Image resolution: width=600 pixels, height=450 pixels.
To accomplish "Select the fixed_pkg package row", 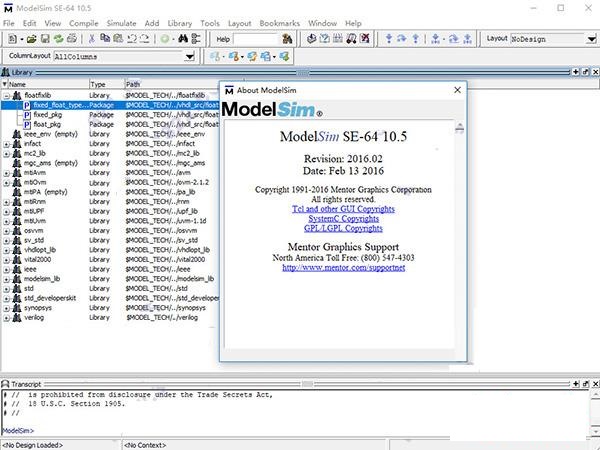I will (110, 115).
